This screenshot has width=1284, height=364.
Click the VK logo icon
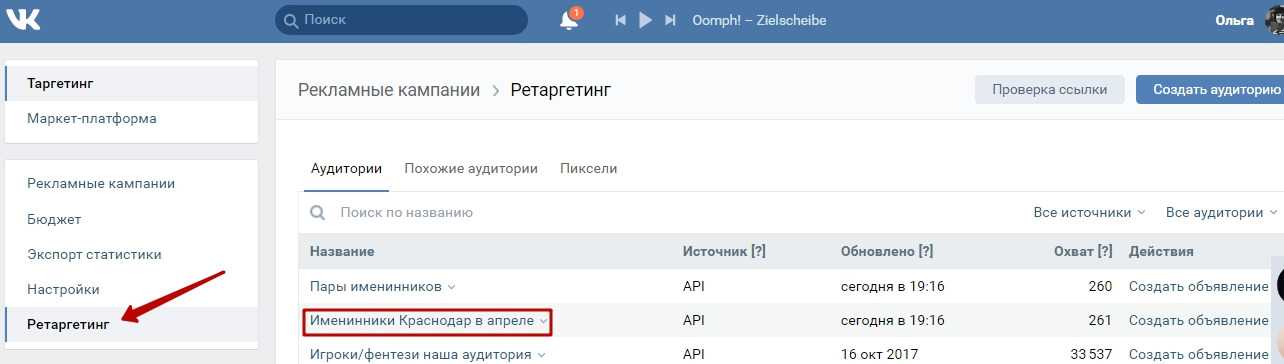(23, 19)
